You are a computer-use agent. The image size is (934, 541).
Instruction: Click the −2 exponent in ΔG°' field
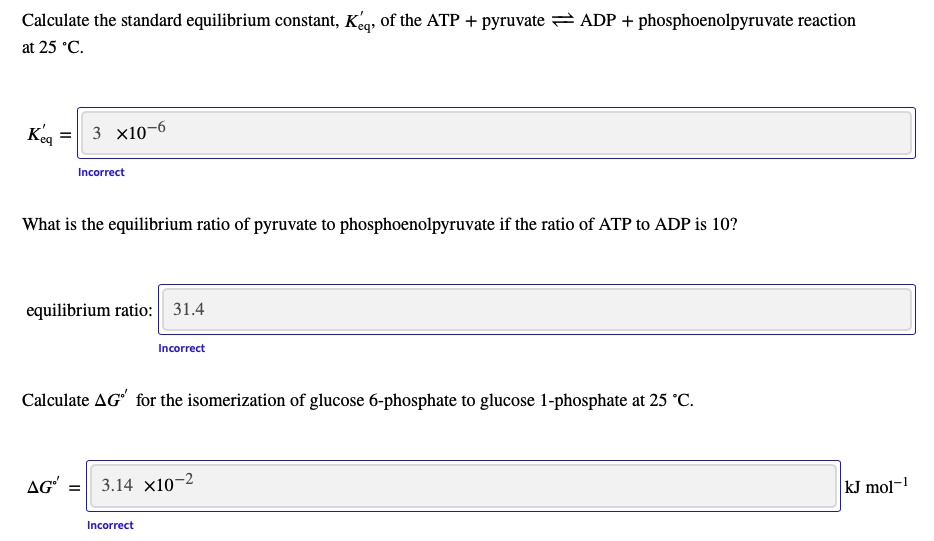pyautogui.click(x=183, y=480)
